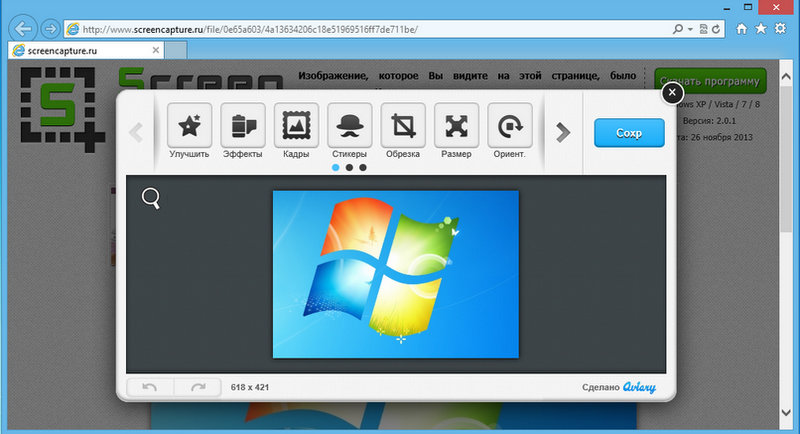The height and width of the screenshot is (434, 800).
Task: Click the Windows 7 wallpaper preview image
Action: [396, 274]
